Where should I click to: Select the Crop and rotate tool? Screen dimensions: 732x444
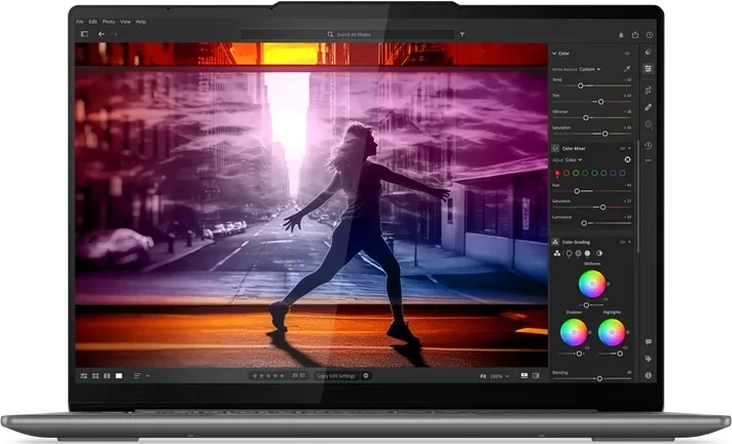648,88
